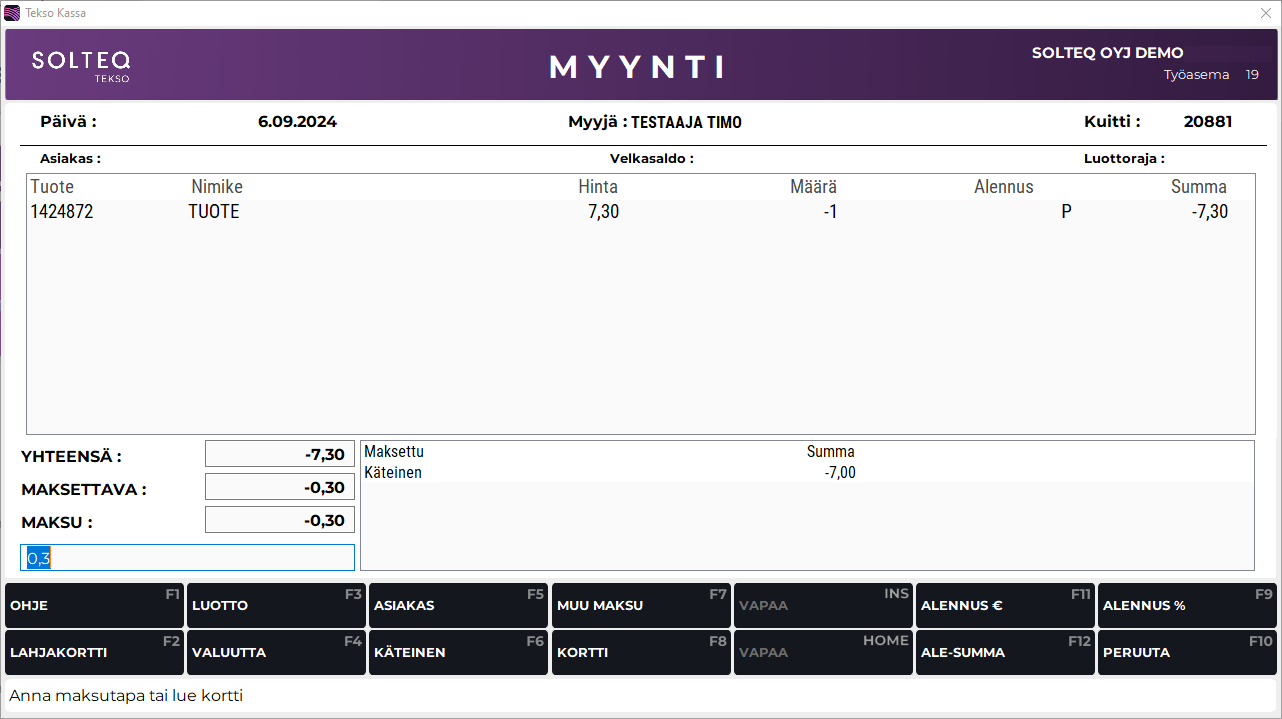This screenshot has height=719, width=1282.
Task: Click the Solteq Tekso logo
Action: pos(81,65)
